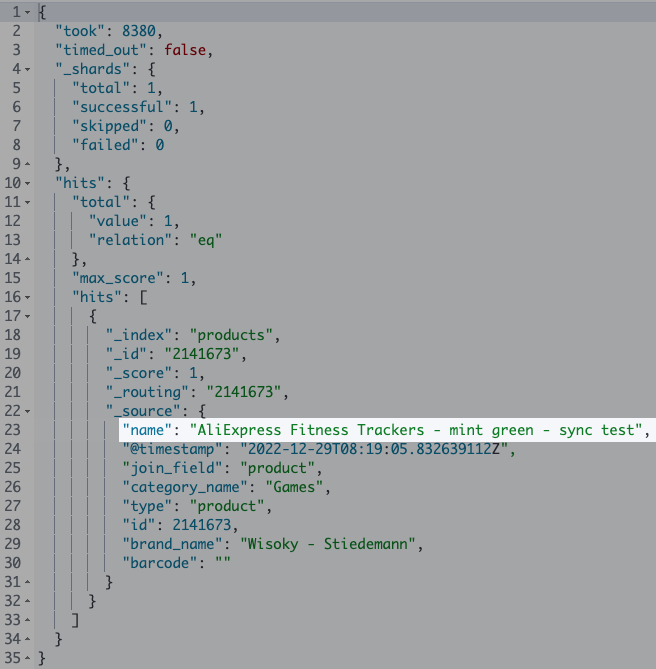Select the "products" index value
Viewport: 656px width, 669px height.
pos(231,335)
